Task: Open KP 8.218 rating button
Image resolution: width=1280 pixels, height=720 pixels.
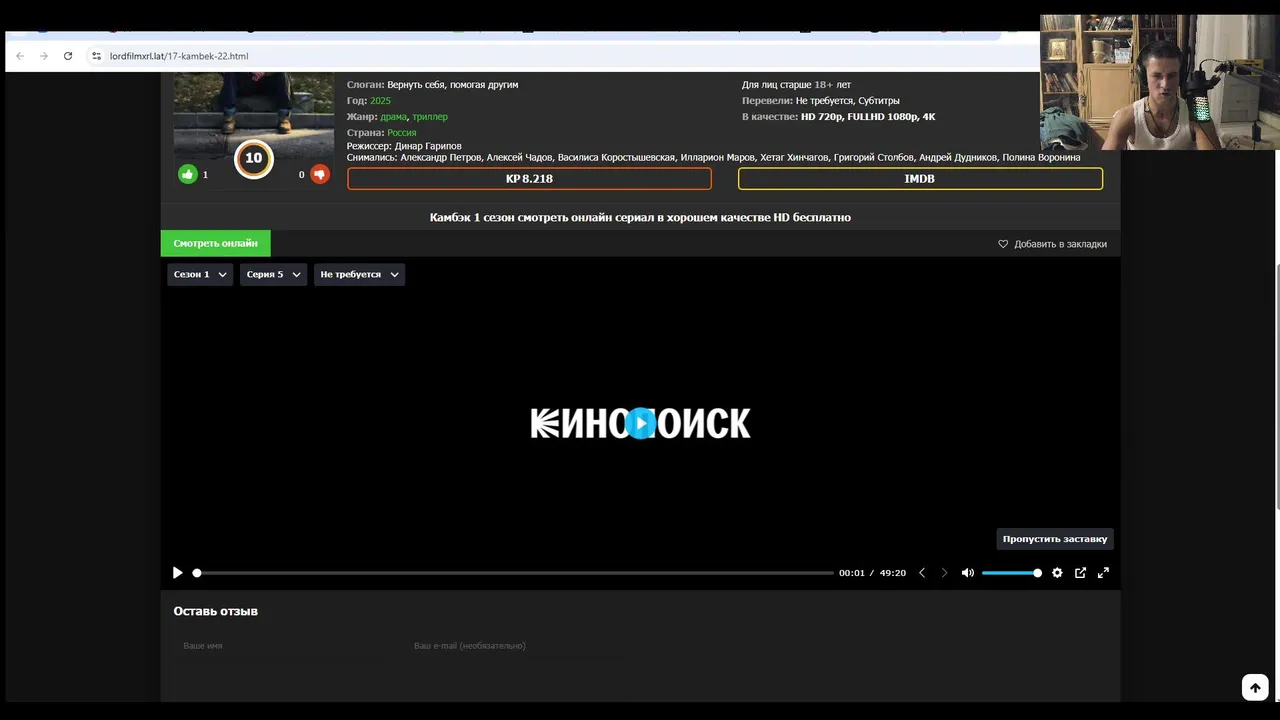Action: tap(529, 179)
